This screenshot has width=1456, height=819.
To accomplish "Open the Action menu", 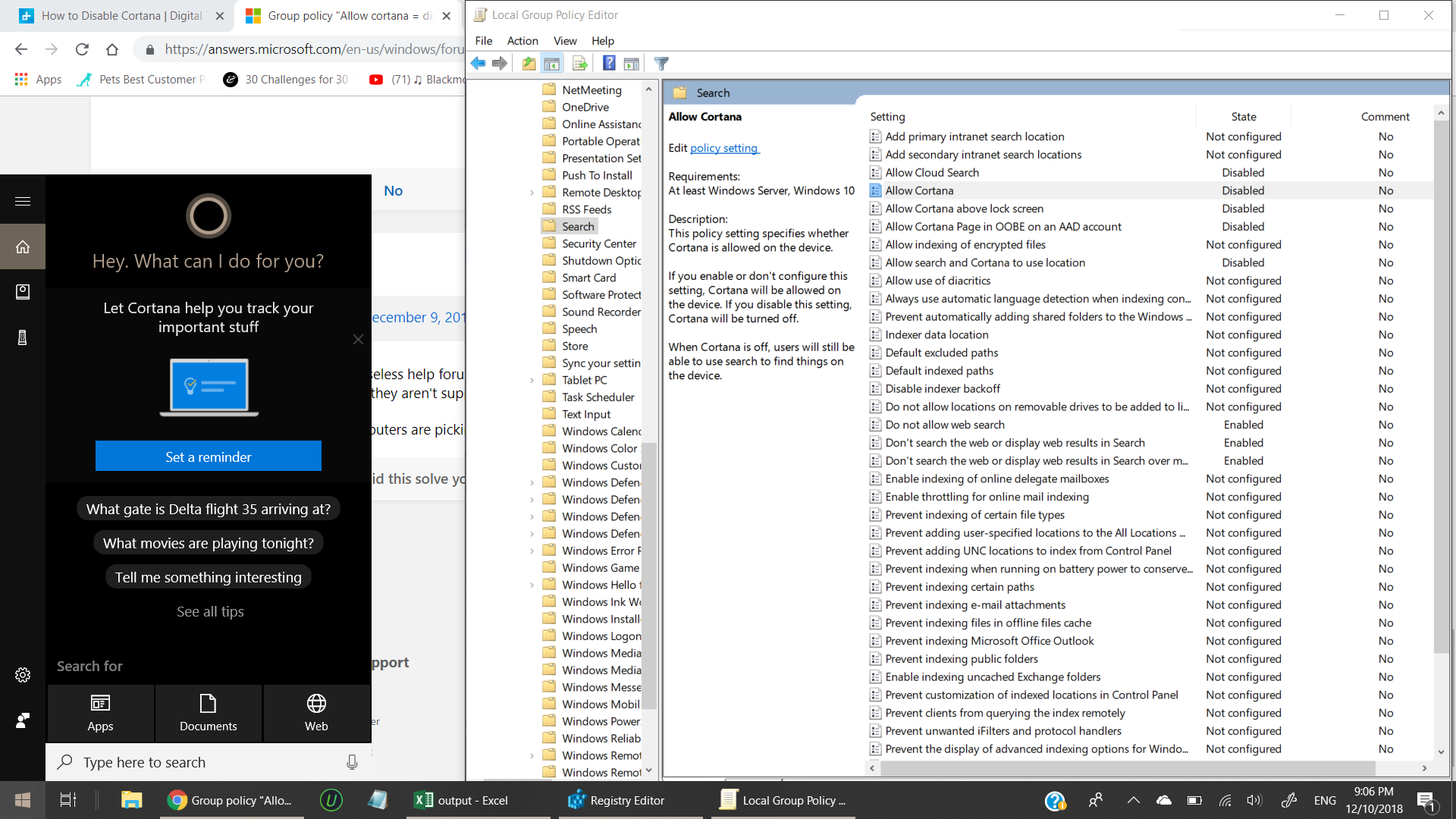I will tap(522, 41).
